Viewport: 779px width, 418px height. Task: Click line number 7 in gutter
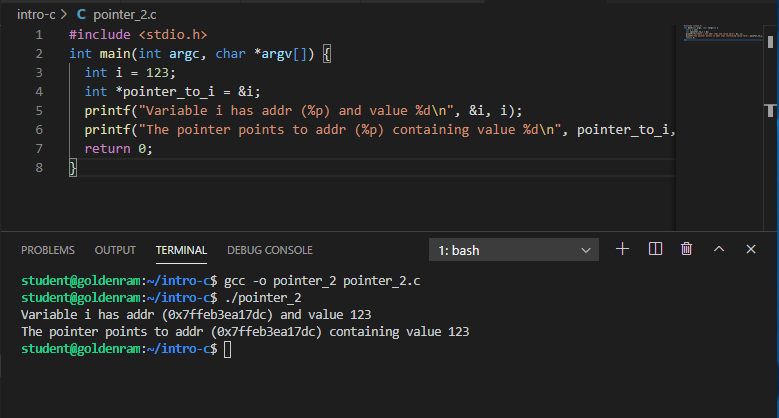coord(39,149)
